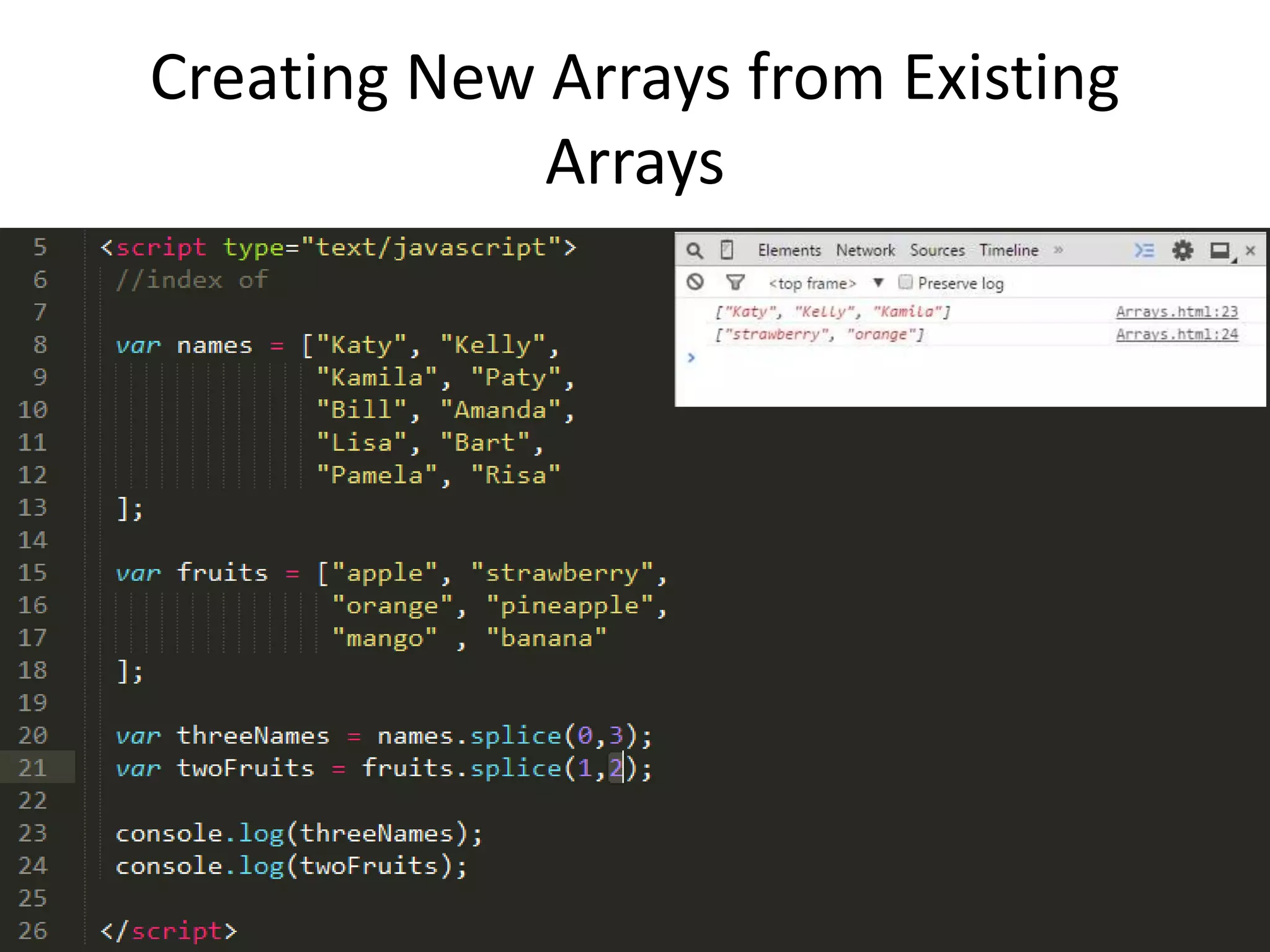The image size is (1270, 952).
Task: Clear the console with the ban icon
Action: point(695,283)
